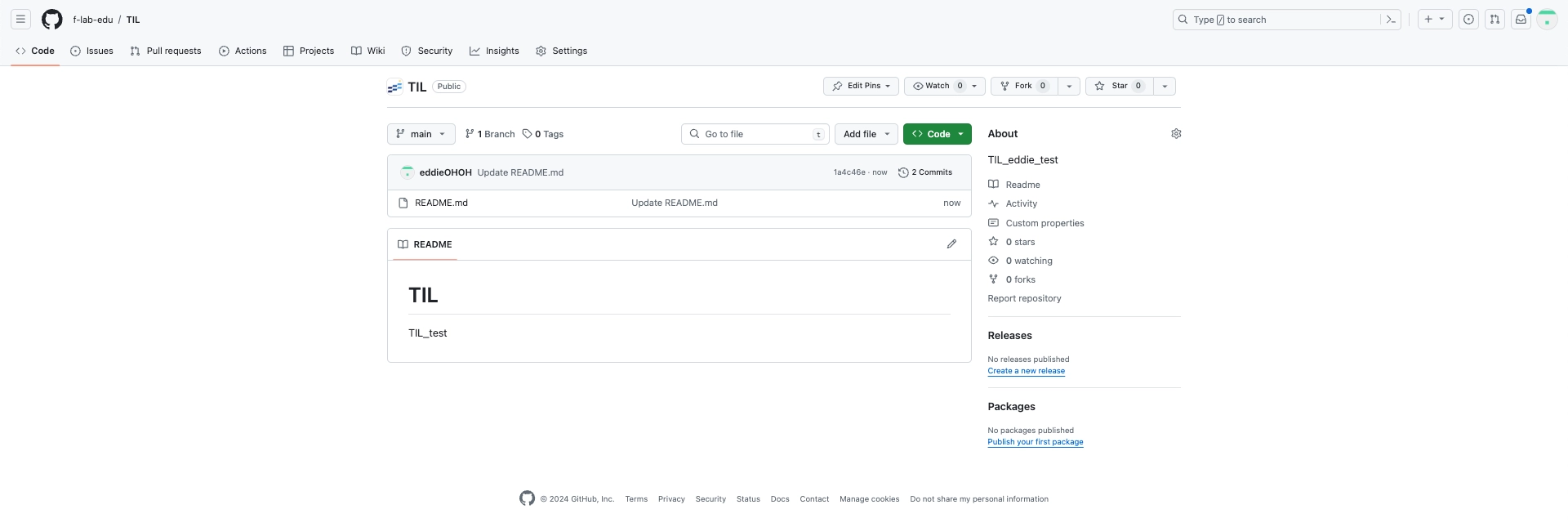1568x527 pixels.
Task: Edit README with pencil icon
Action: pyautogui.click(x=951, y=244)
